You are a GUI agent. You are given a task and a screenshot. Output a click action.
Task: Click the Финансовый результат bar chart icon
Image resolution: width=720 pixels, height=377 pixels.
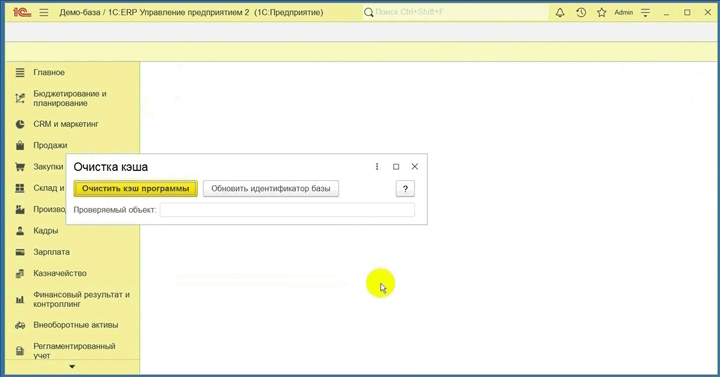[x=20, y=299]
